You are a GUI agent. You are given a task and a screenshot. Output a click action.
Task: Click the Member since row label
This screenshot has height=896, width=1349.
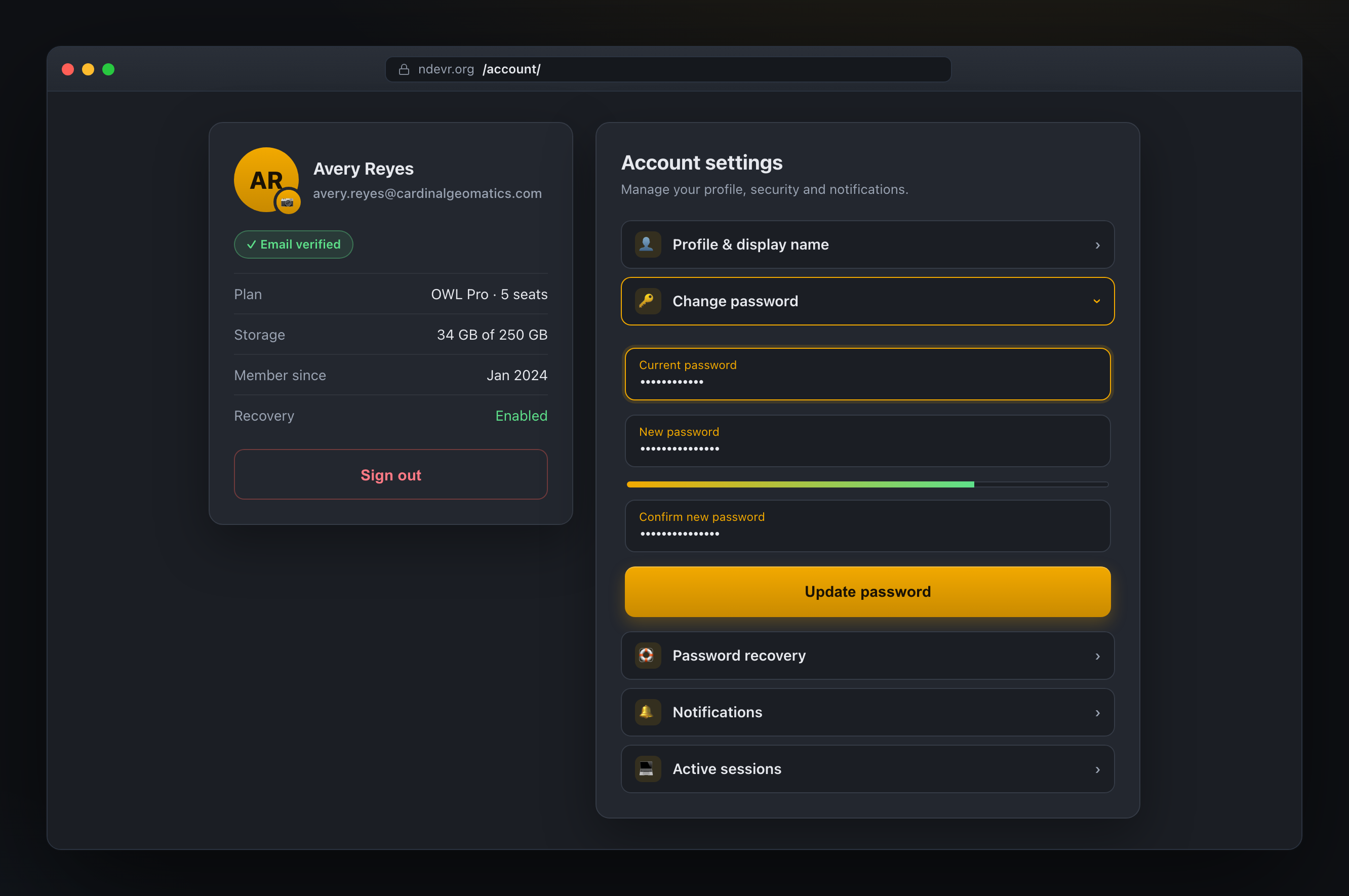point(280,376)
